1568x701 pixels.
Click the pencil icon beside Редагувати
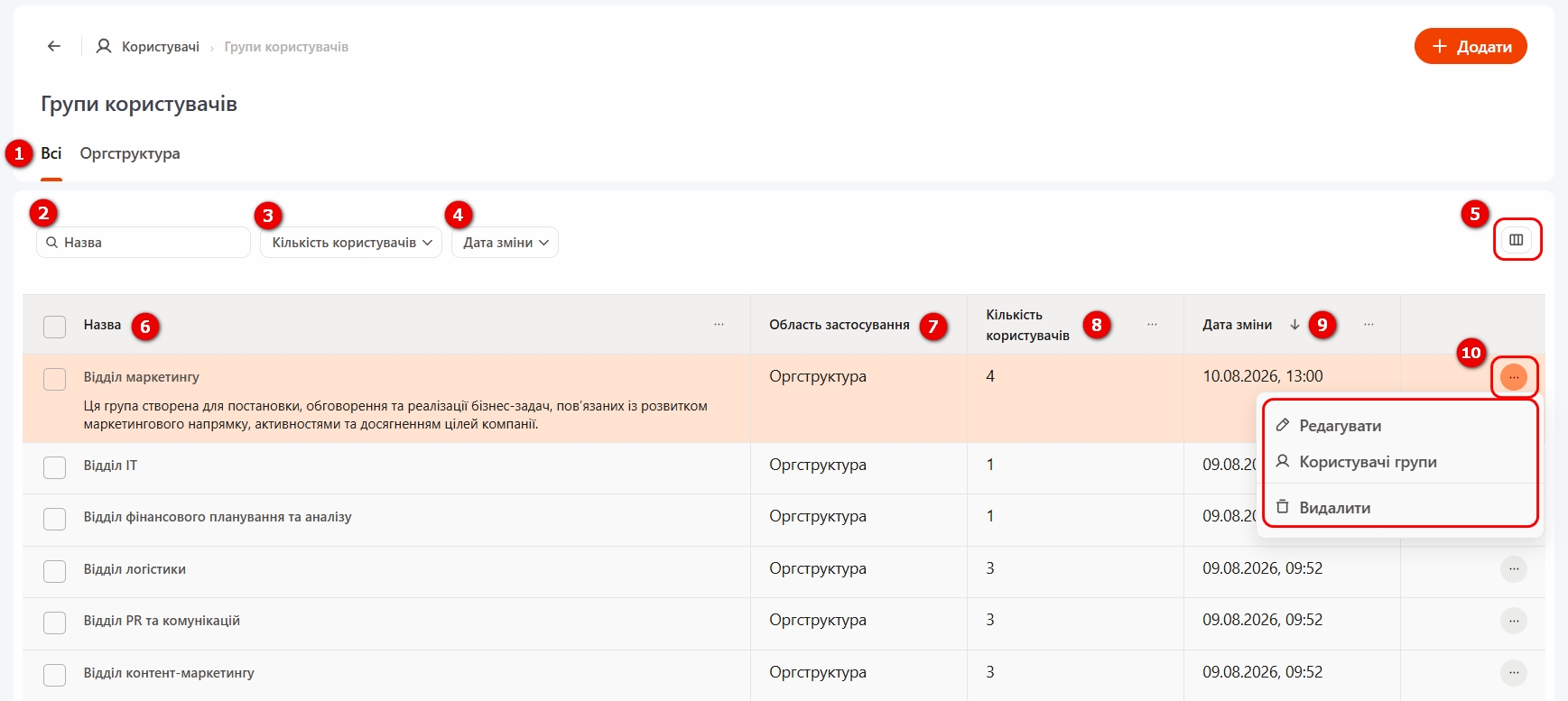coord(1283,425)
